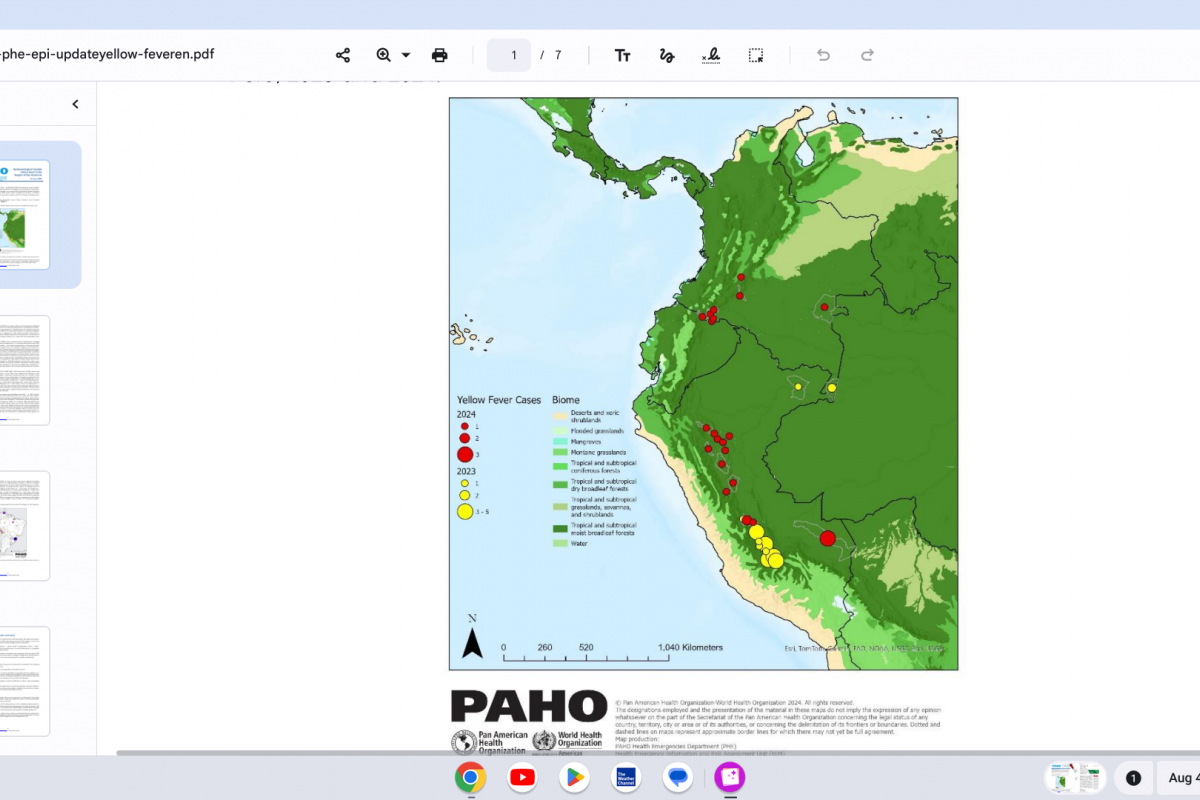Screen dimensions: 1200x800
Task: Open the notification counter badge
Action: [x=1133, y=778]
